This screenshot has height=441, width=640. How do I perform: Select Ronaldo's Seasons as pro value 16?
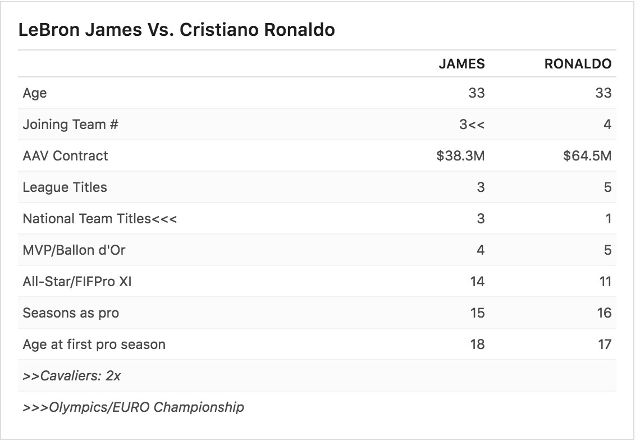(x=604, y=313)
